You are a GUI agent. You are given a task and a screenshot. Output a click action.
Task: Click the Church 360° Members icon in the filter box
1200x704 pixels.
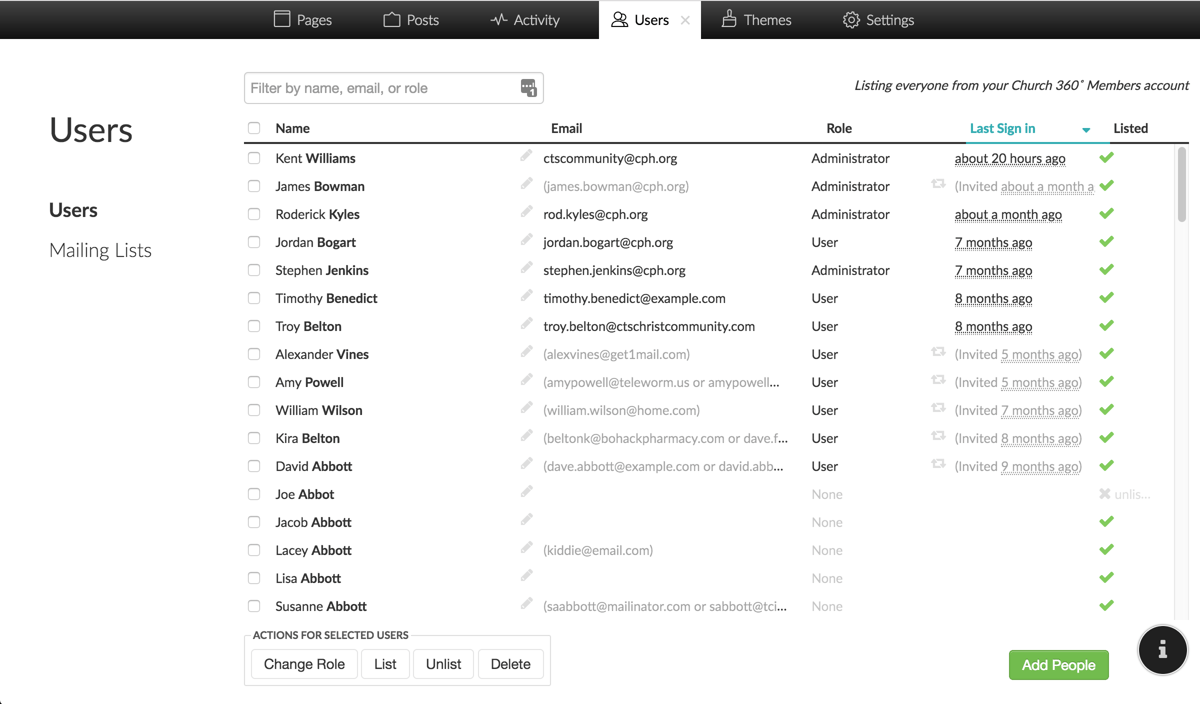pyautogui.click(x=529, y=88)
